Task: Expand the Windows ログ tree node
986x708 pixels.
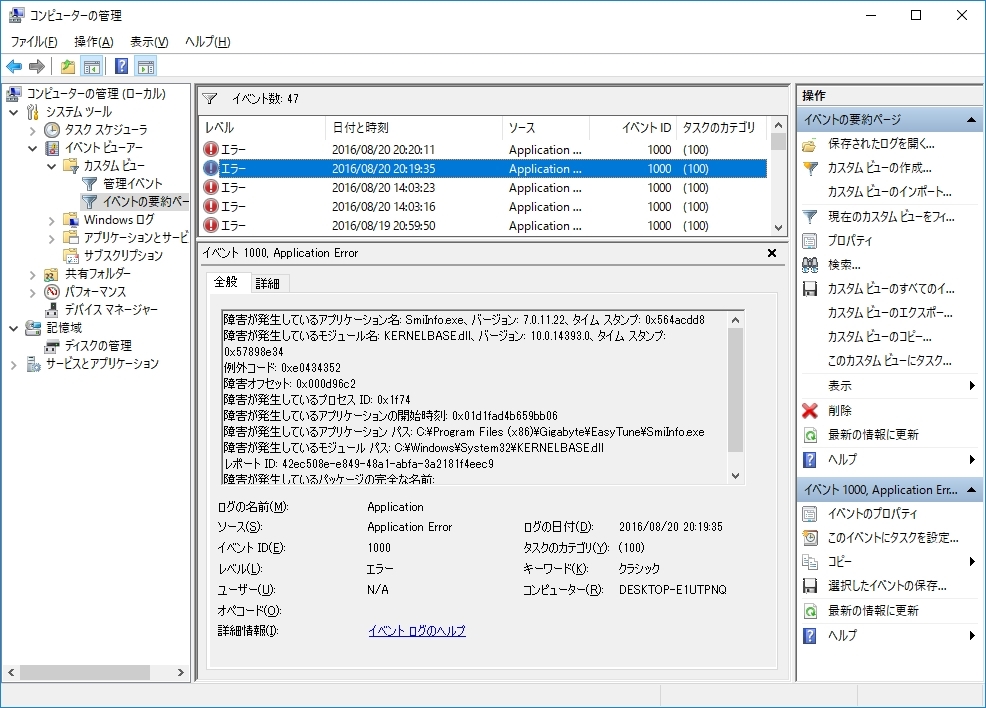Action: coord(52,220)
